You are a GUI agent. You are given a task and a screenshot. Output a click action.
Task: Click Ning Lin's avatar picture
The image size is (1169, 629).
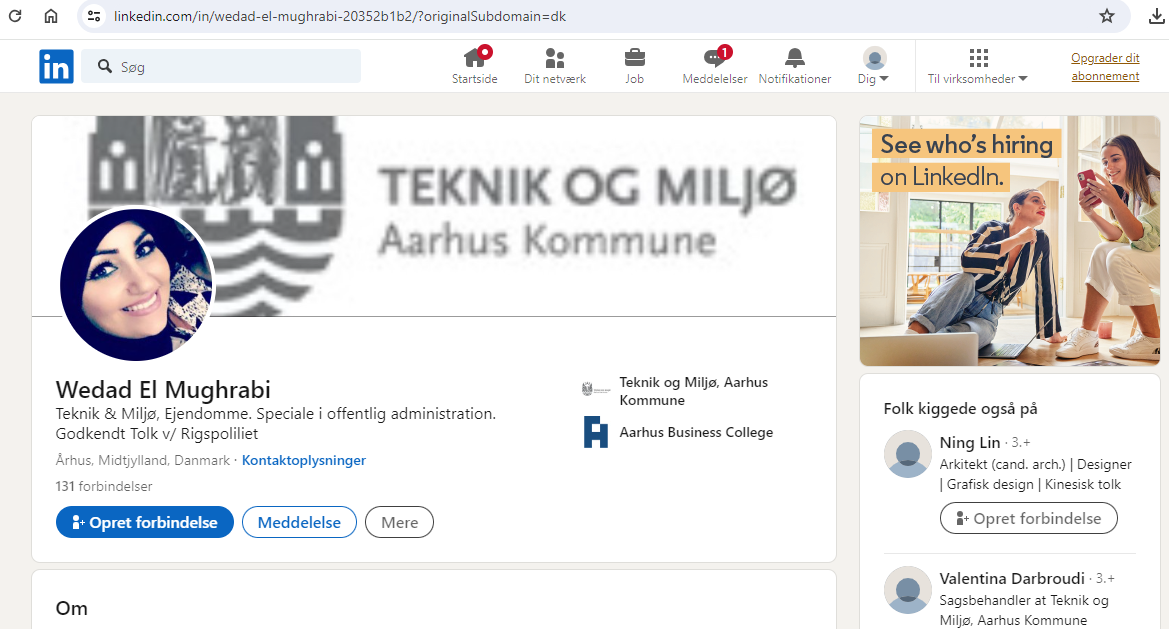[907, 454]
